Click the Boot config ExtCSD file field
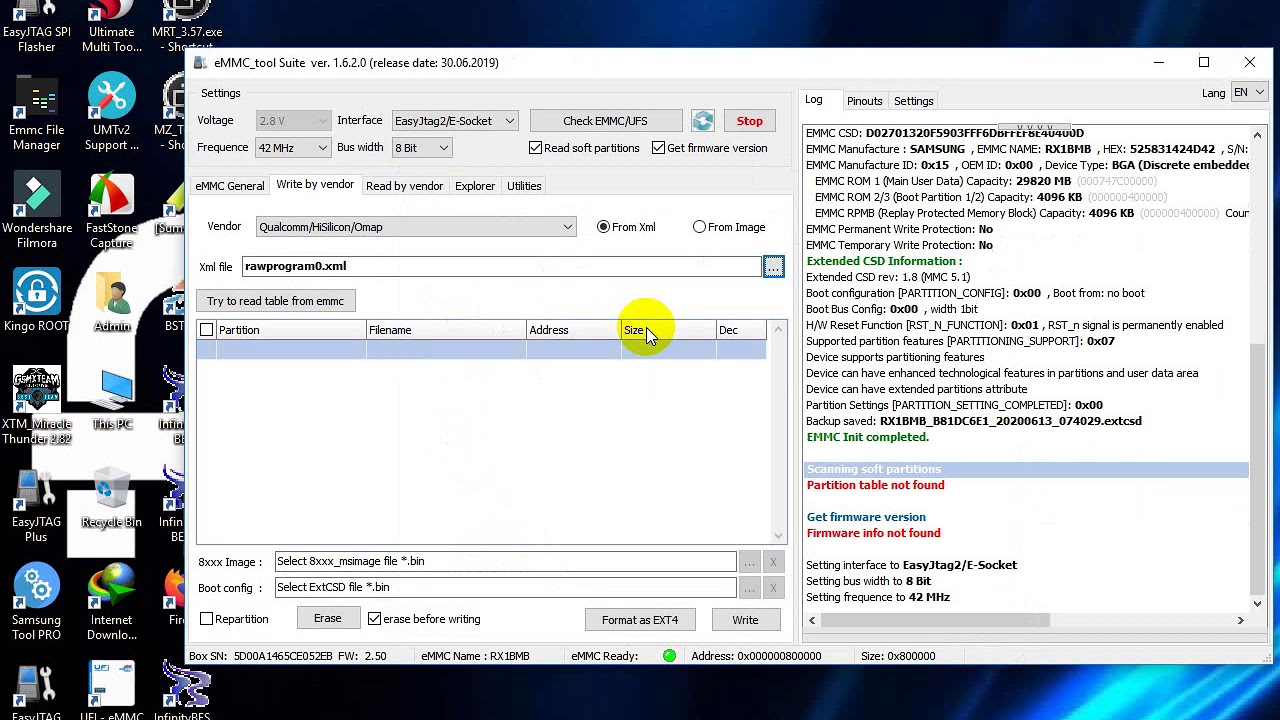Image resolution: width=1280 pixels, height=720 pixels. pos(505,587)
